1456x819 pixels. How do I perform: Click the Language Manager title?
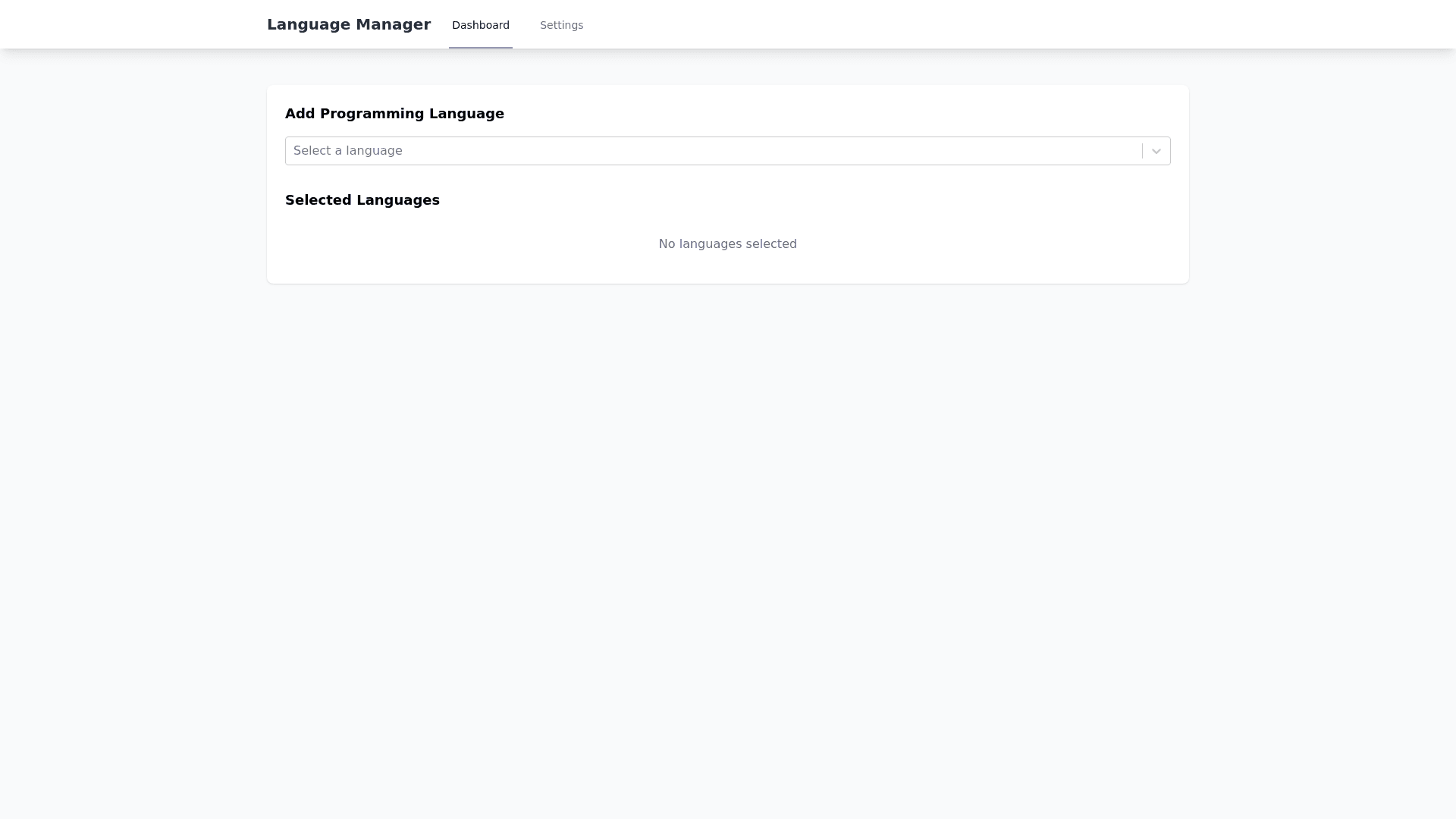point(348,24)
